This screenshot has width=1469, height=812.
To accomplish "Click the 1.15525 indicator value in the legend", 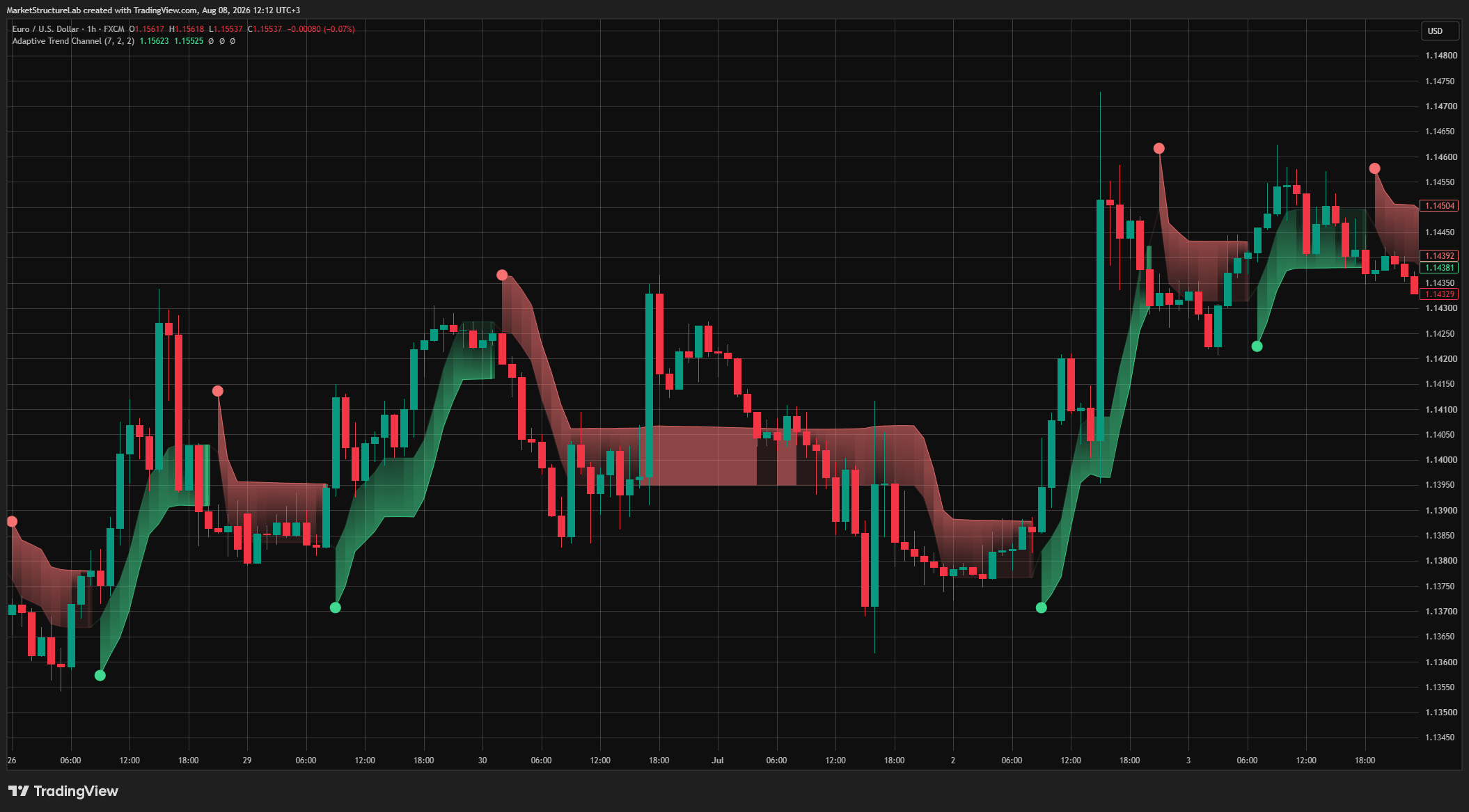I will click(189, 41).
